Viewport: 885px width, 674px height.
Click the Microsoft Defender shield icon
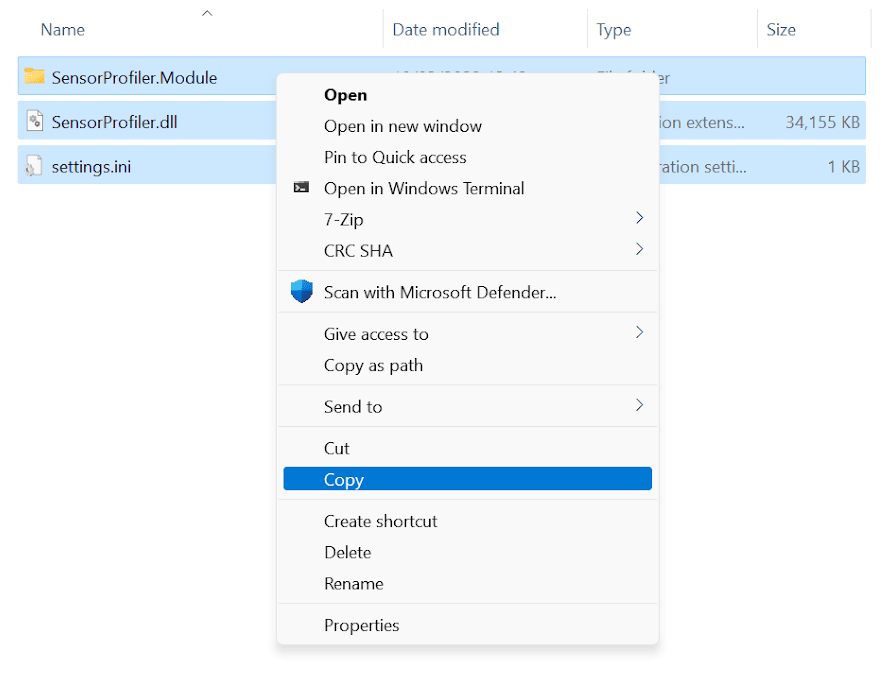click(x=301, y=292)
